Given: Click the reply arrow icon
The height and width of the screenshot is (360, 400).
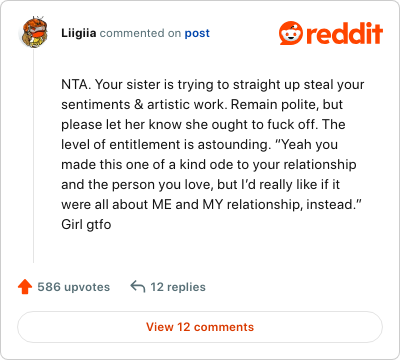Looking at the screenshot, I should click(x=138, y=286).
